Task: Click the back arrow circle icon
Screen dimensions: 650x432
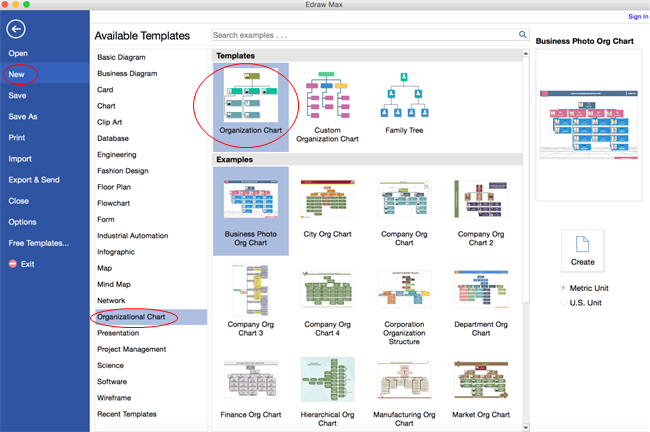Action: (x=16, y=29)
